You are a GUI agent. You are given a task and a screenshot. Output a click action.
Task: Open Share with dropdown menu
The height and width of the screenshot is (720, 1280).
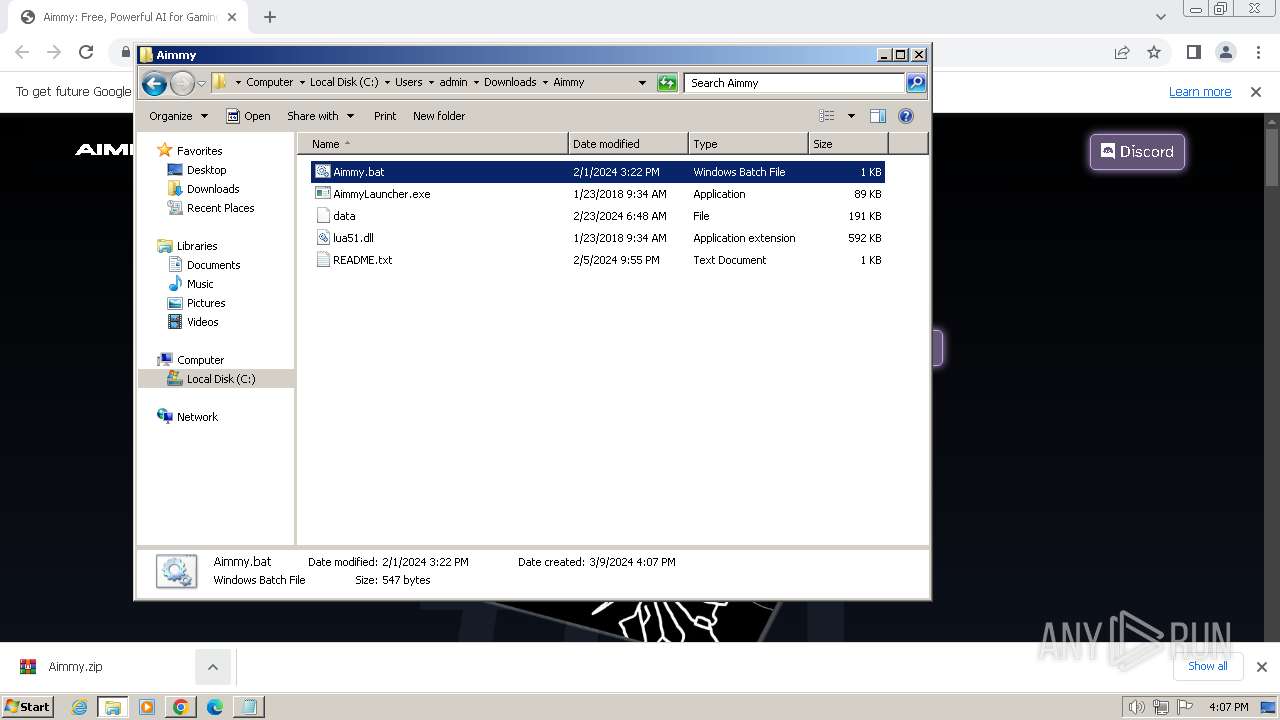tap(320, 116)
